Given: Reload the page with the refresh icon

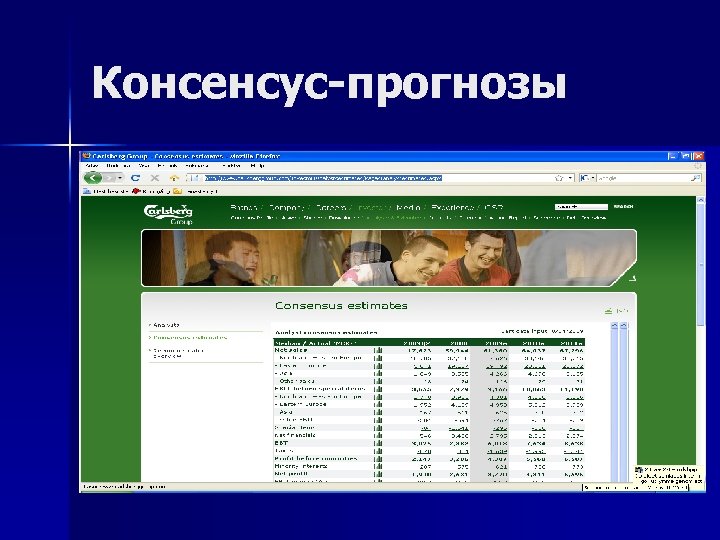Looking at the screenshot, I should [135, 178].
